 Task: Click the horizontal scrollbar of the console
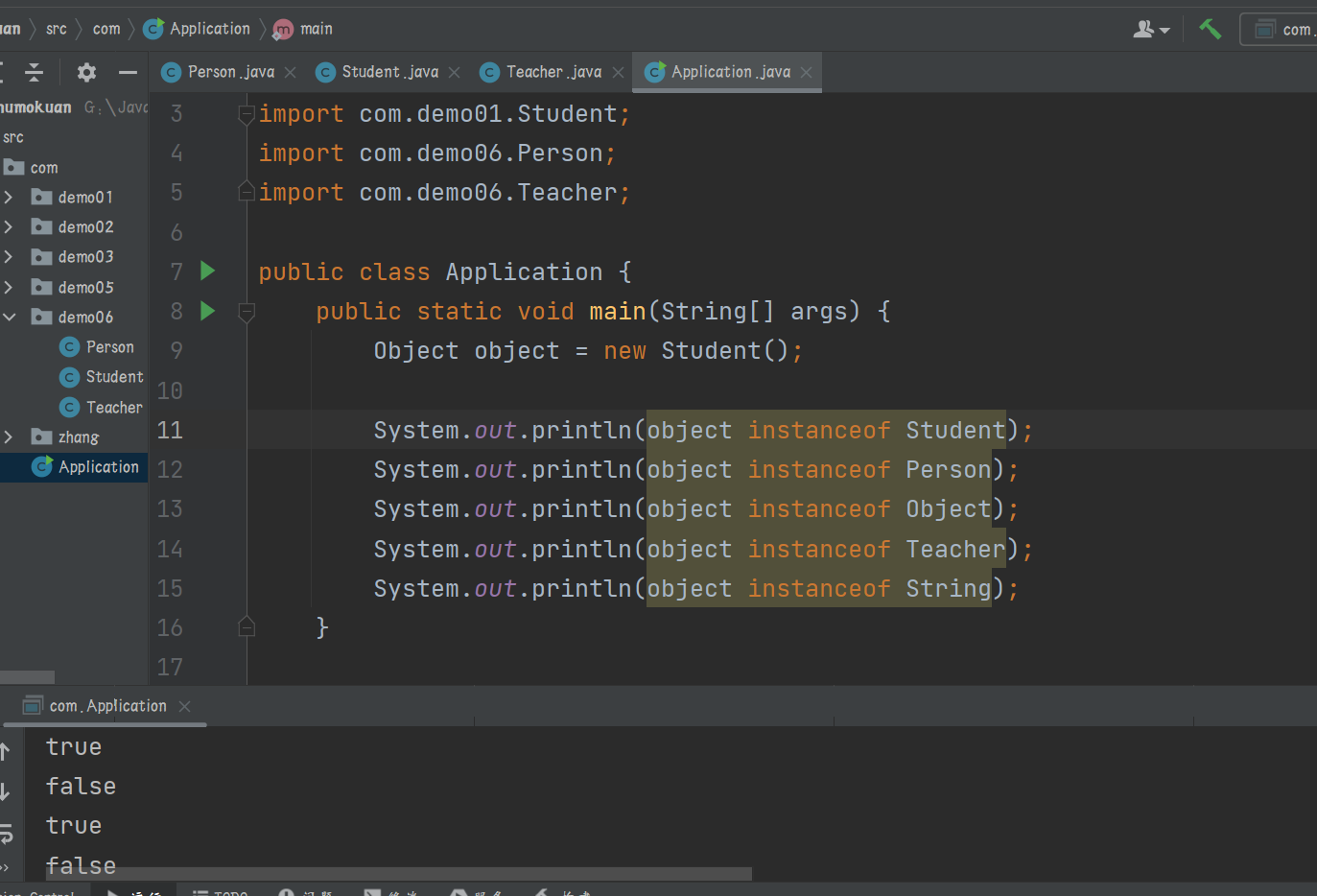click(x=399, y=874)
